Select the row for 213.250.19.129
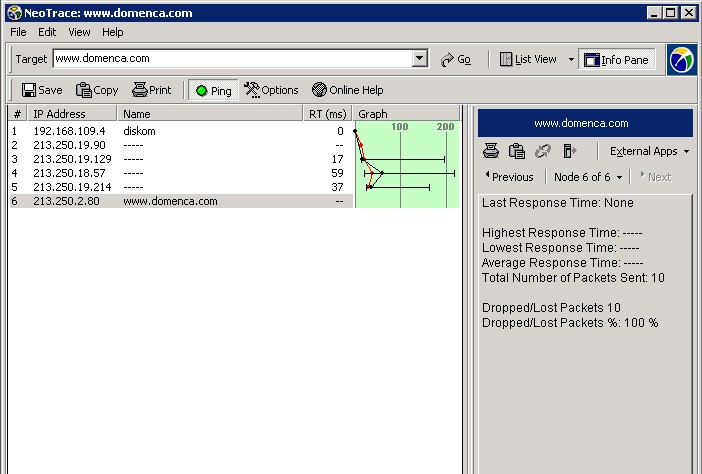Screen dimensions: 702x474 tap(181, 159)
